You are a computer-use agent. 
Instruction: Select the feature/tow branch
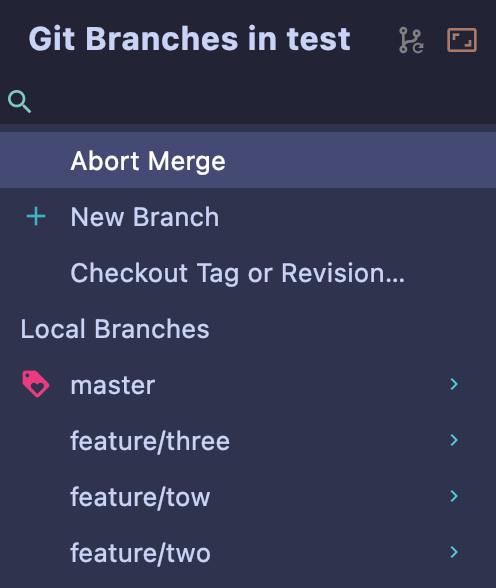click(x=248, y=496)
